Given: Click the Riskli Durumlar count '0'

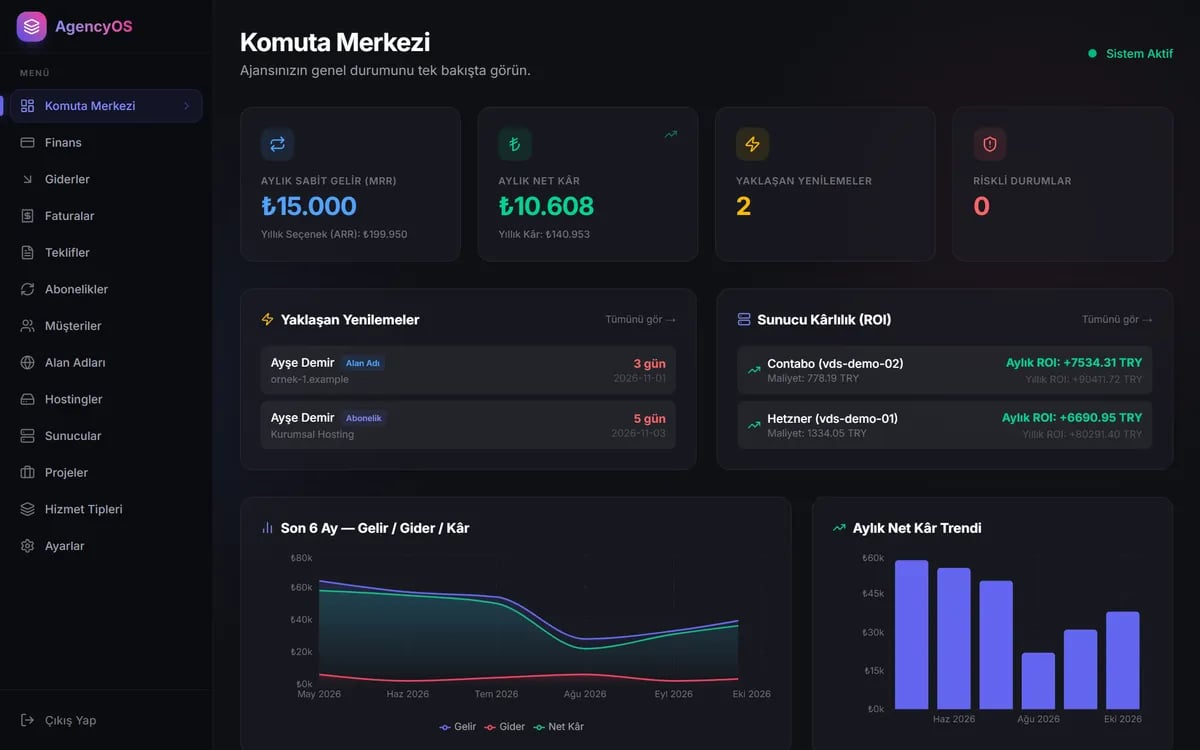Looking at the screenshot, I should [x=982, y=206].
